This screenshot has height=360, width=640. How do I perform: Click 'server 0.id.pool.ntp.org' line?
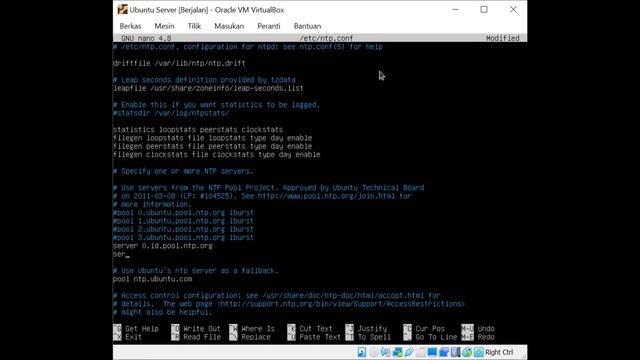(x=163, y=246)
